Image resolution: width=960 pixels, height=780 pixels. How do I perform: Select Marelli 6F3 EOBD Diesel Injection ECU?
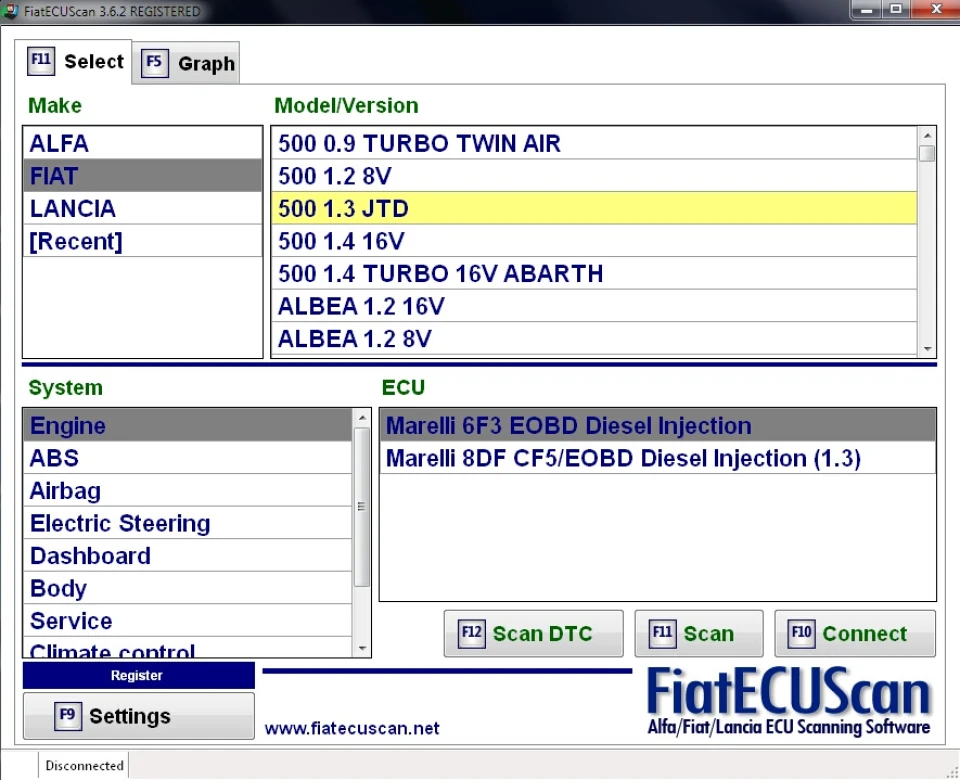coord(658,425)
